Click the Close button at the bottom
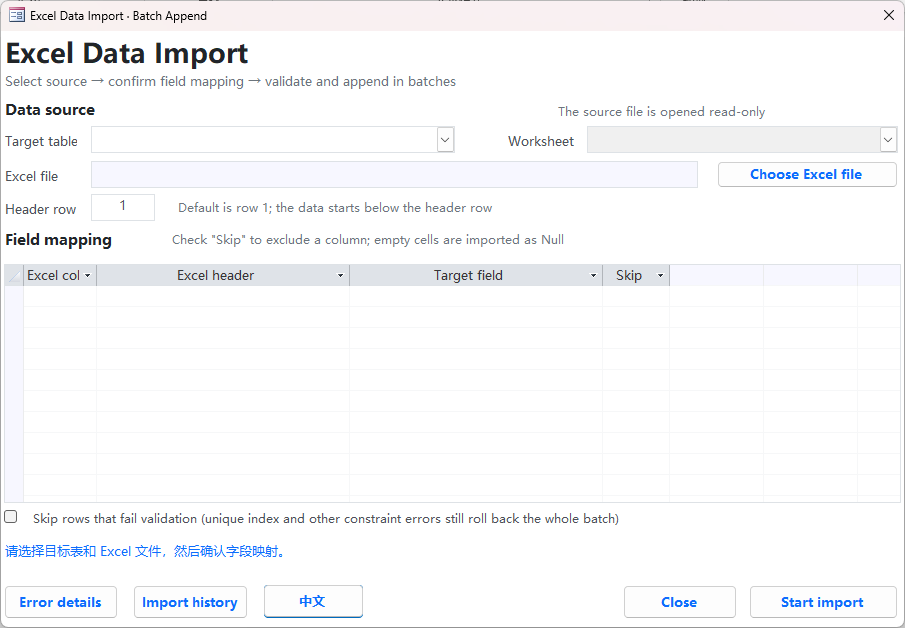This screenshot has height=628, width=905. (679, 602)
